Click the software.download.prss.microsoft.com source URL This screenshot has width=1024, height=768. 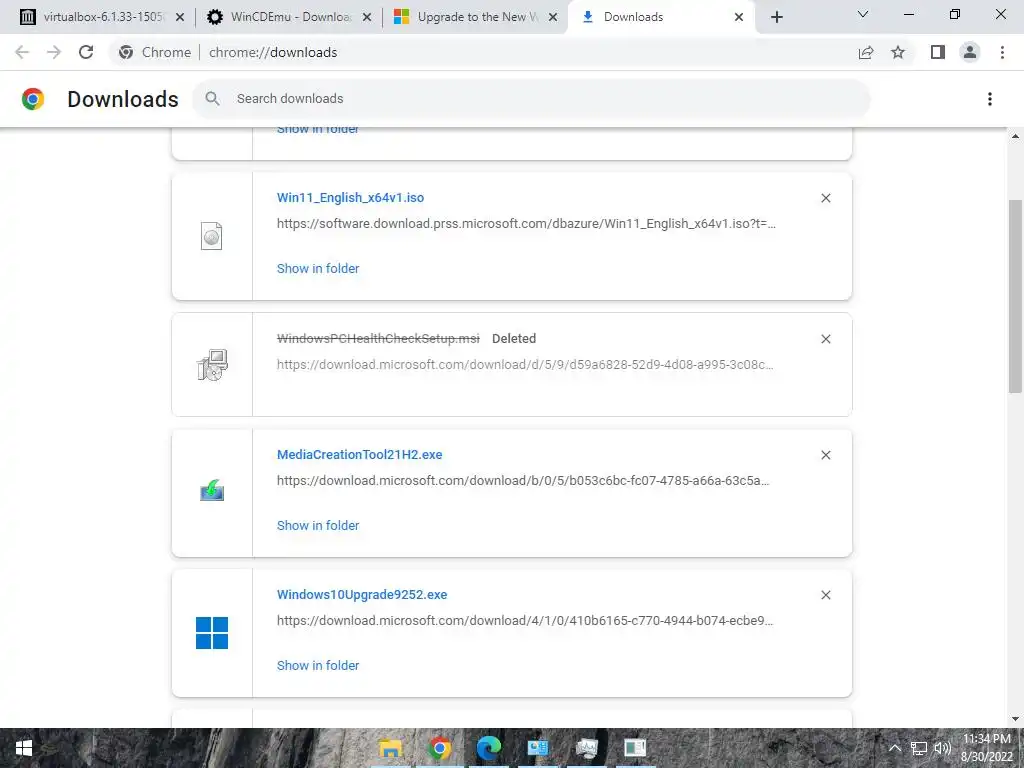click(x=526, y=223)
